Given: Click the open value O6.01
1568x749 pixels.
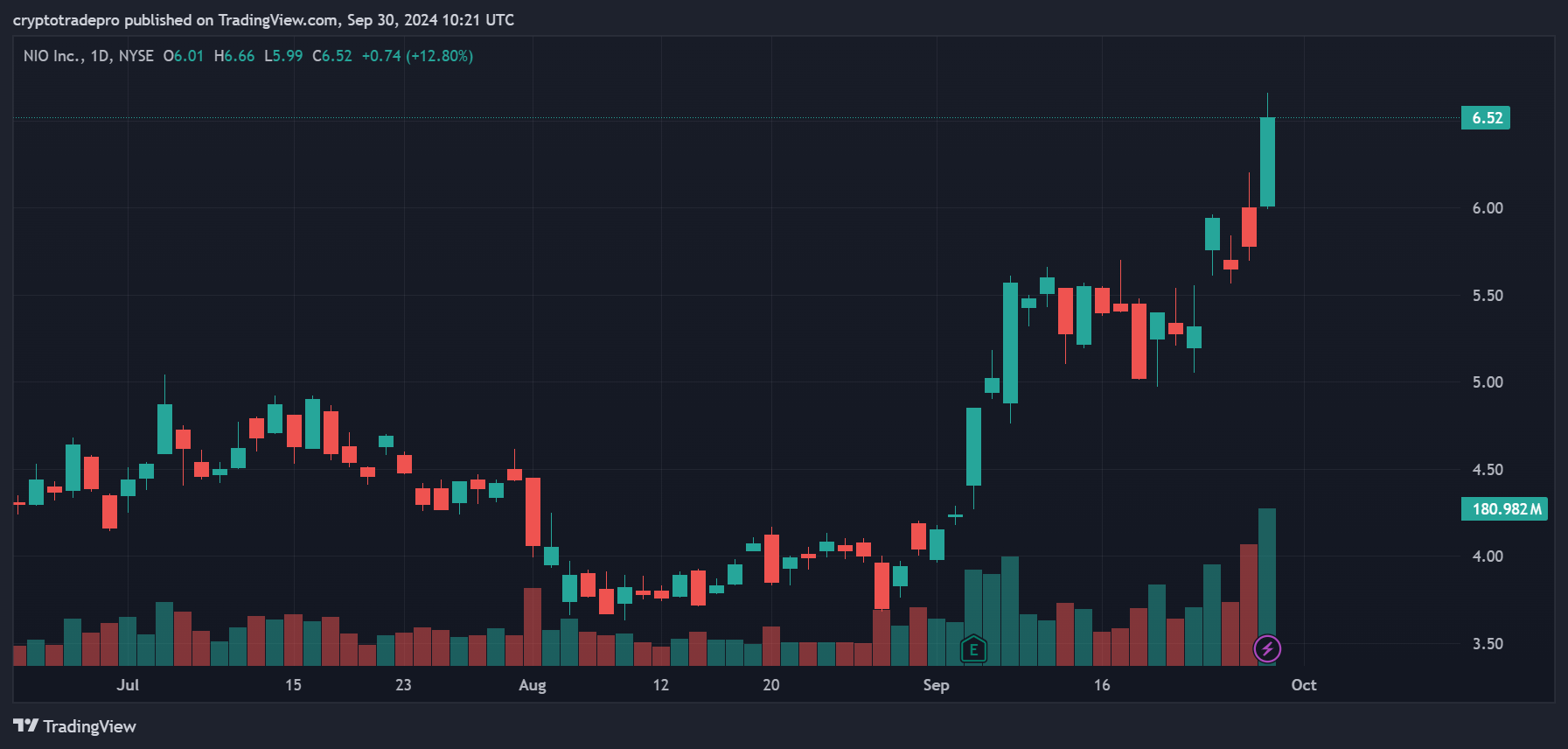Looking at the screenshot, I should (184, 56).
